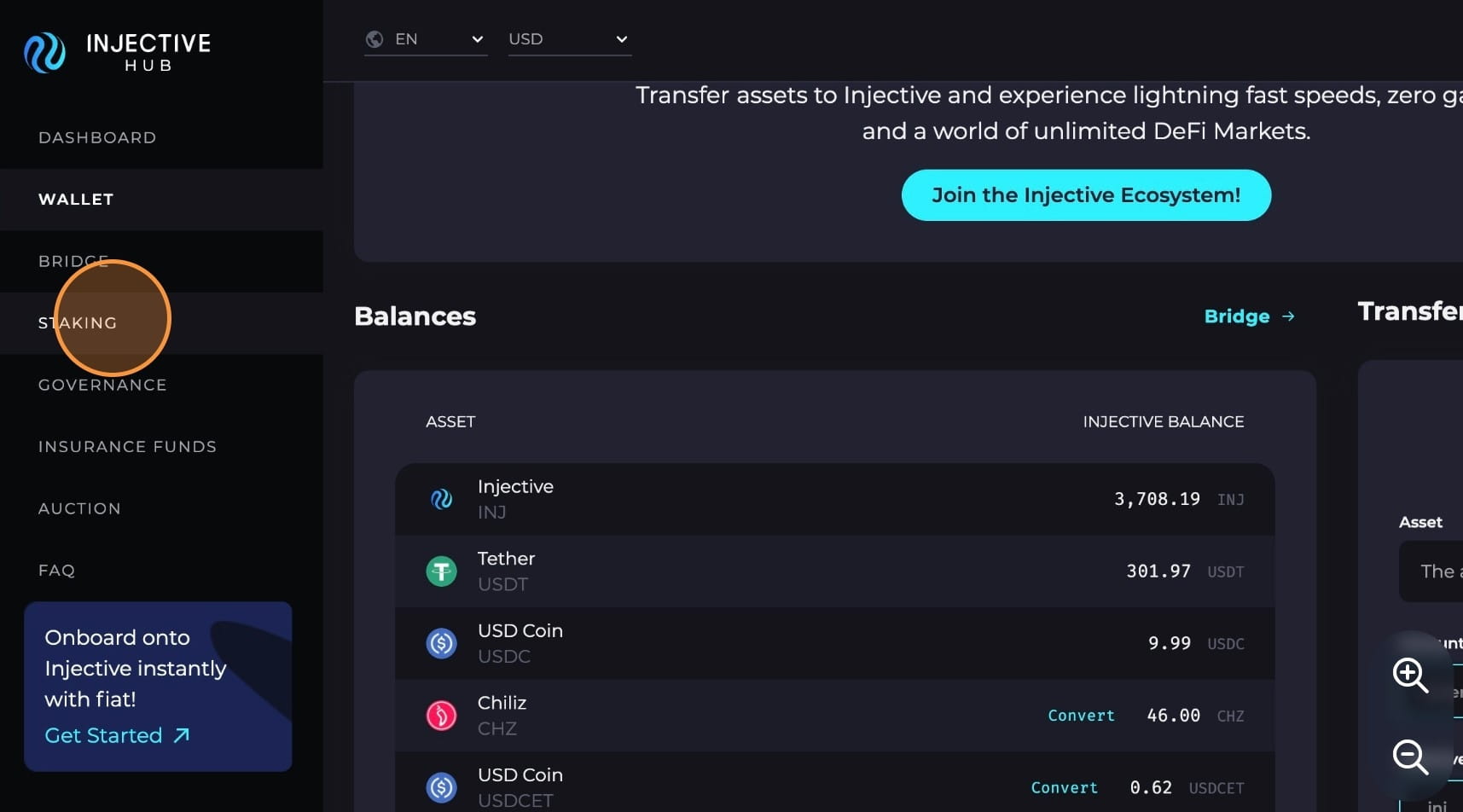The image size is (1463, 812).
Task: Click the USDCET coin icon
Action: point(441,787)
